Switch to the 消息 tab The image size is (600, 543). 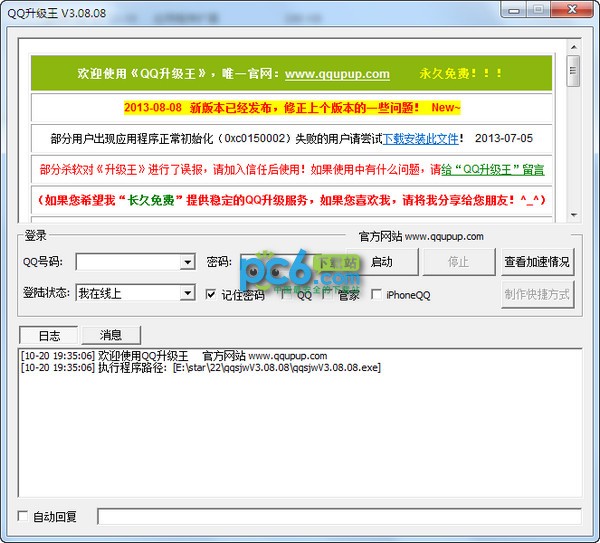[111, 335]
